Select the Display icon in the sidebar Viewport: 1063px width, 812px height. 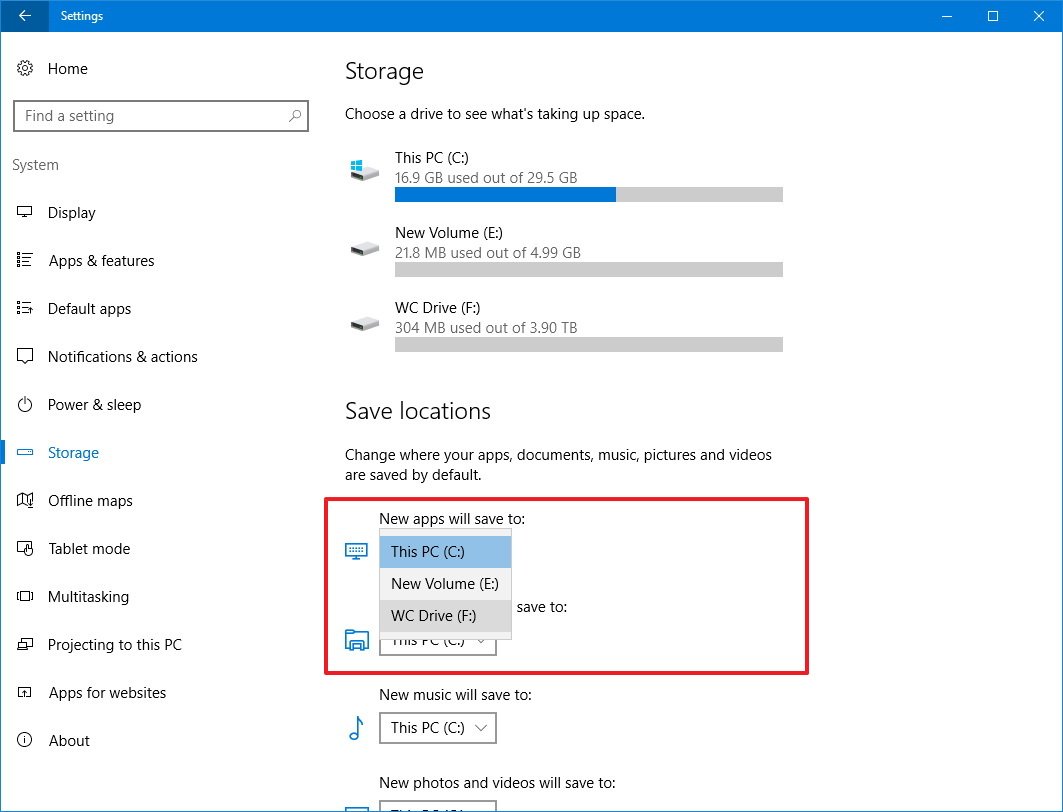click(x=27, y=212)
